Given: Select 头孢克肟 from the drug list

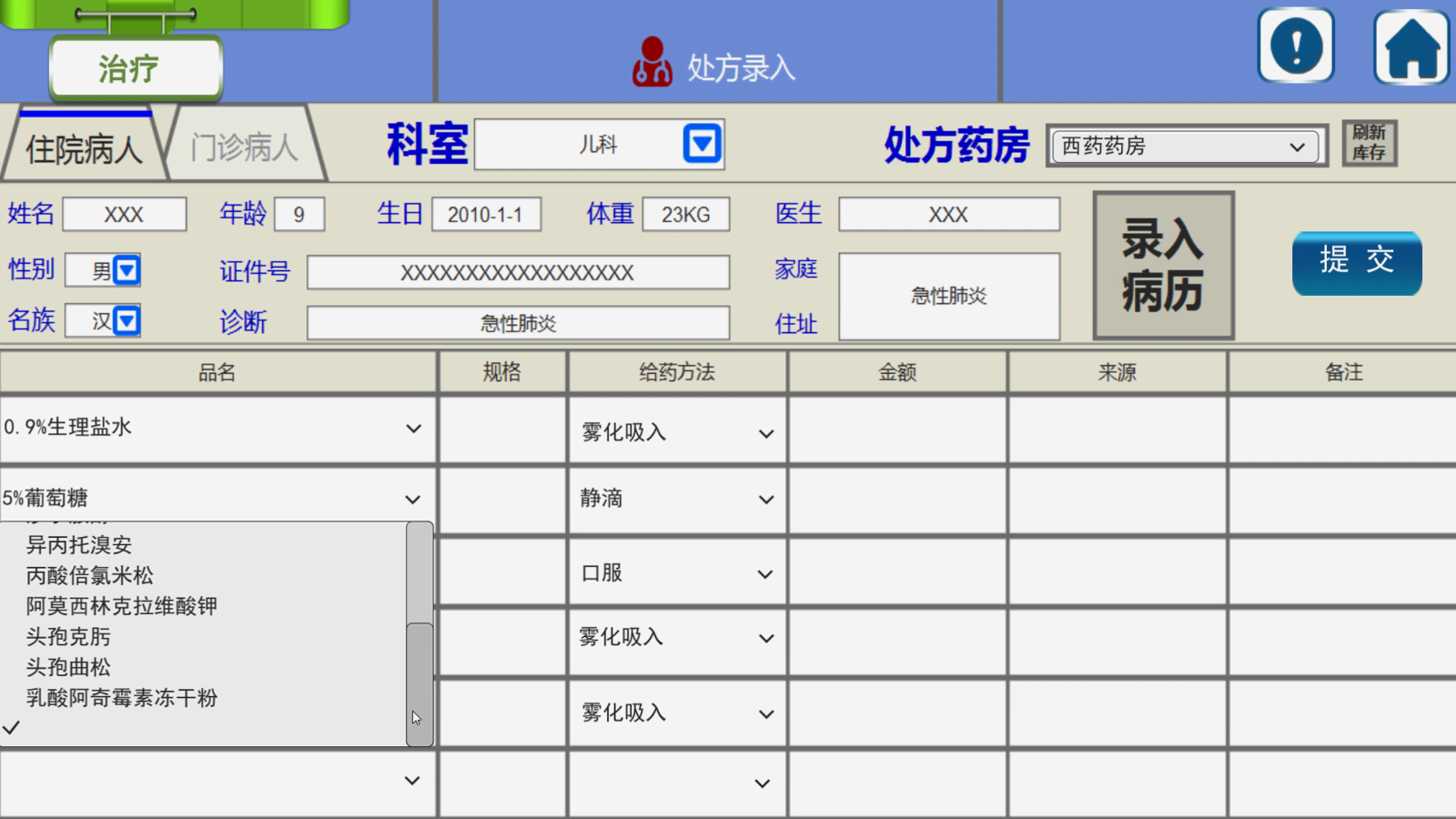Looking at the screenshot, I should point(68,637).
